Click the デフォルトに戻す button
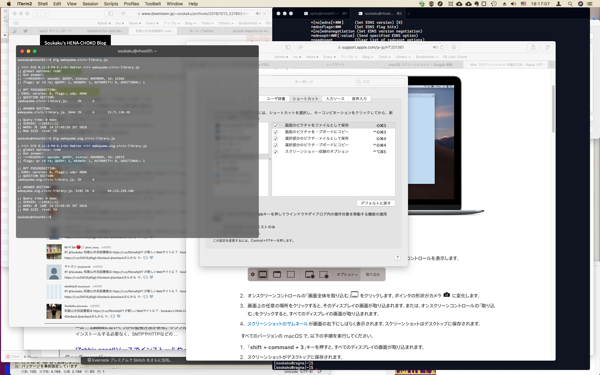This screenshot has width=600, height=375. coord(376,203)
